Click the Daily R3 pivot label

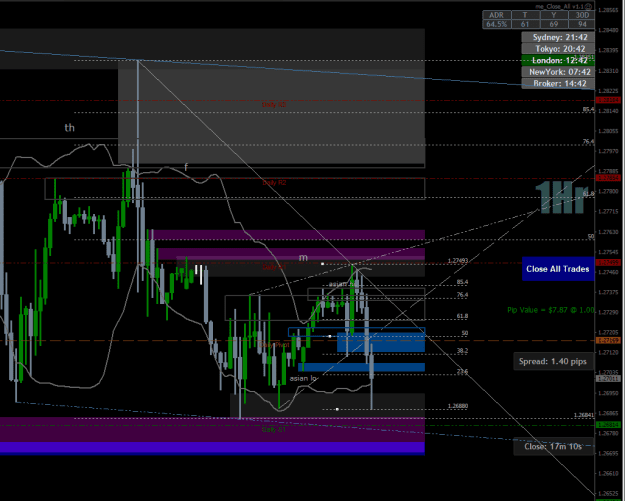point(274,104)
